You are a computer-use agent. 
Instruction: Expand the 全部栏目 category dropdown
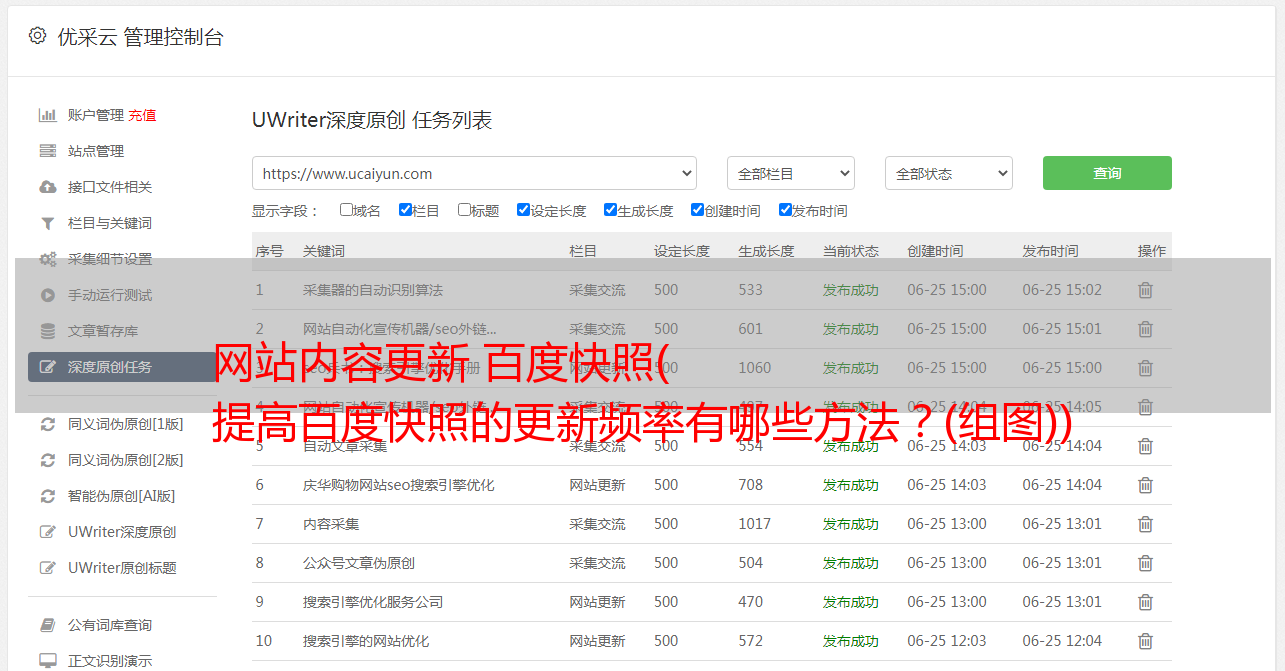[x=790, y=173]
